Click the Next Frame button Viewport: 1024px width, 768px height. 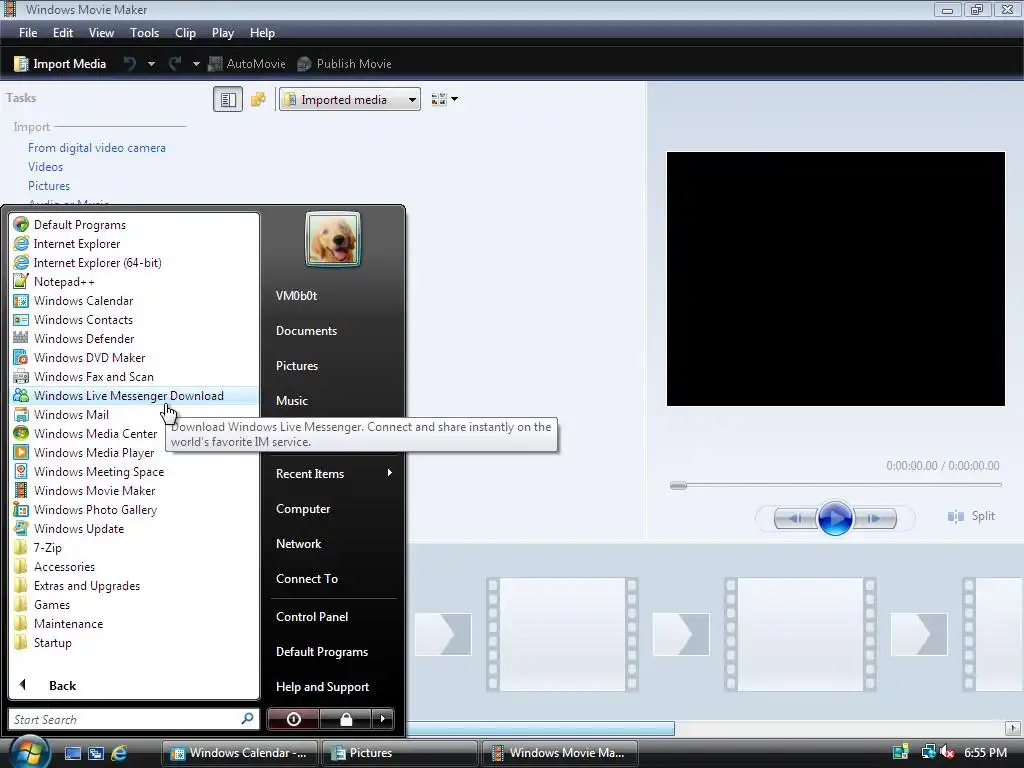coord(874,519)
